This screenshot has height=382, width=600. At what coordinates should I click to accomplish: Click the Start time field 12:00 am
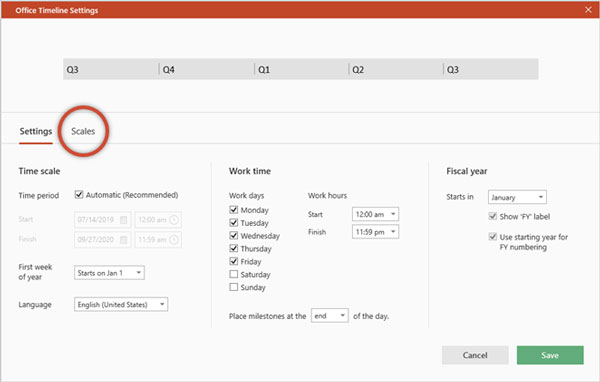pos(158,220)
